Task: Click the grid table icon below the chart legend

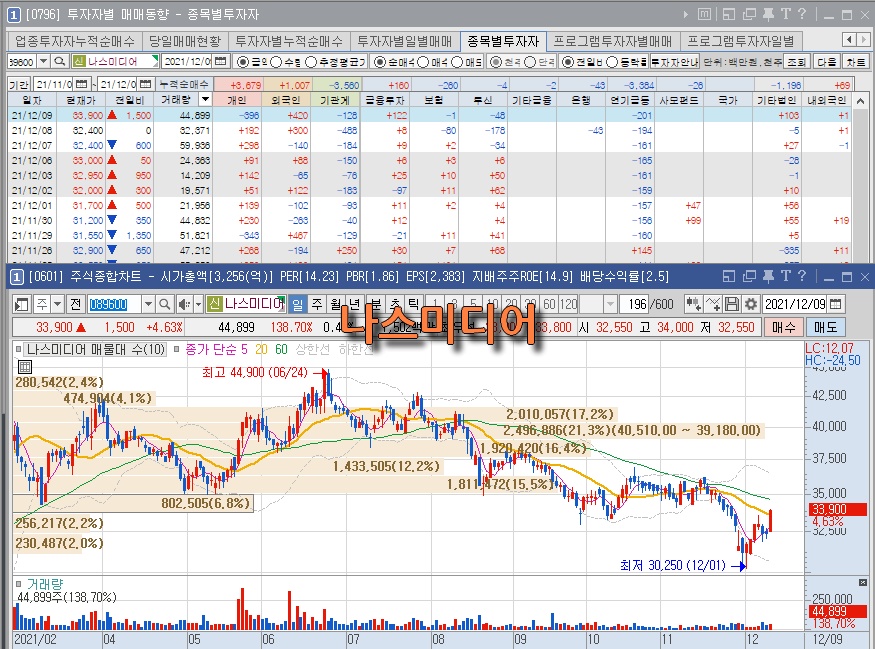Action: 25,367
